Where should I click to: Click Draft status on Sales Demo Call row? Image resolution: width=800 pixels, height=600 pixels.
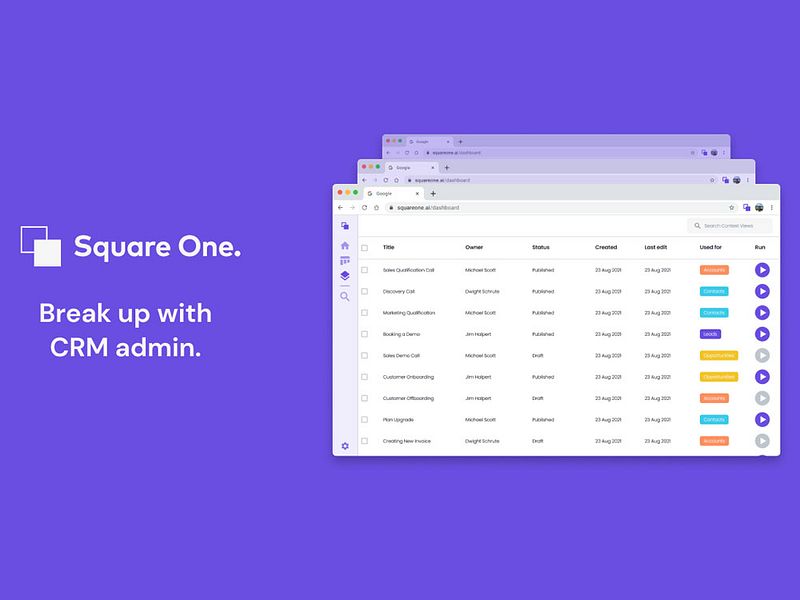[538, 356]
